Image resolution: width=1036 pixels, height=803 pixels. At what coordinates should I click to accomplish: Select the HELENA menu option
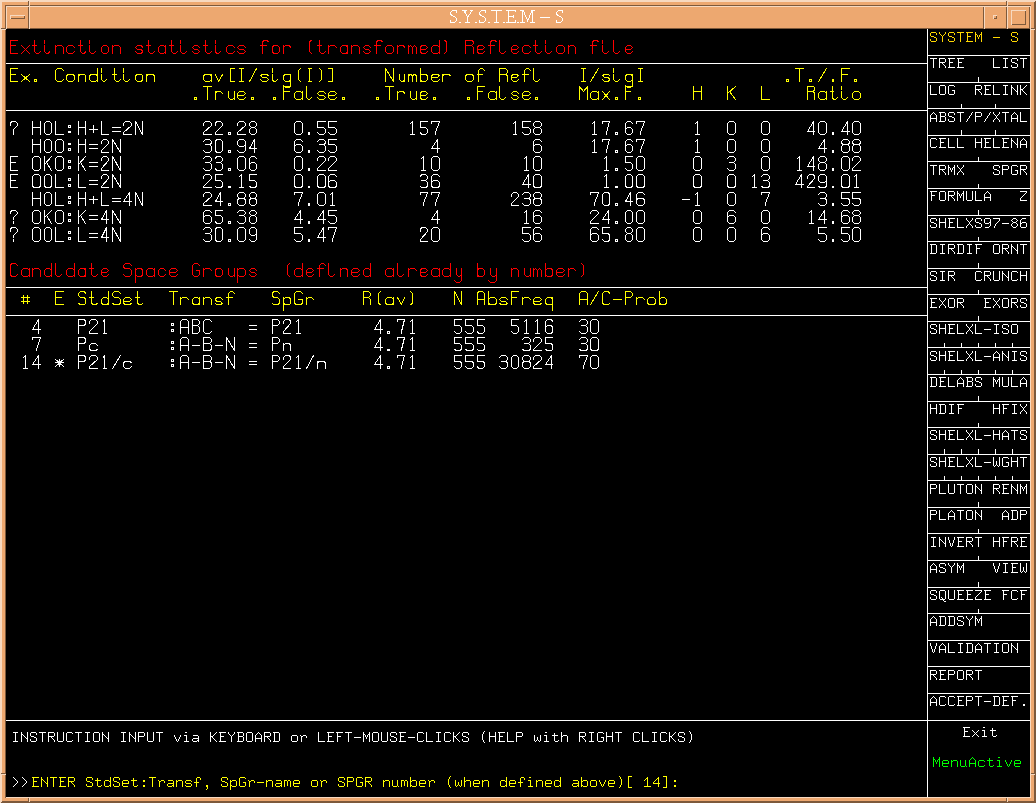[1000, 143]
